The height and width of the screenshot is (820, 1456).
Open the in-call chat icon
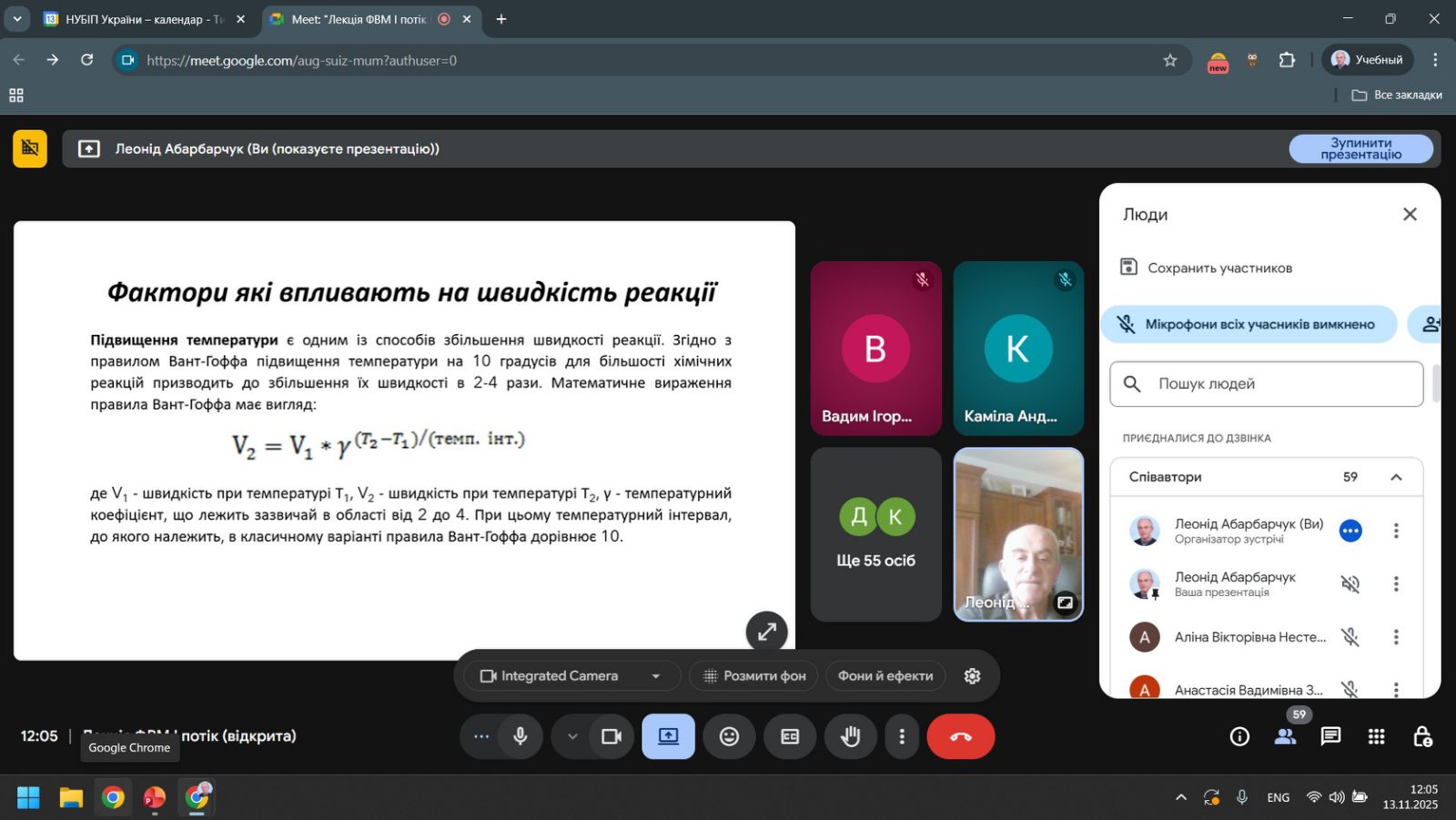coord(1330,736)
